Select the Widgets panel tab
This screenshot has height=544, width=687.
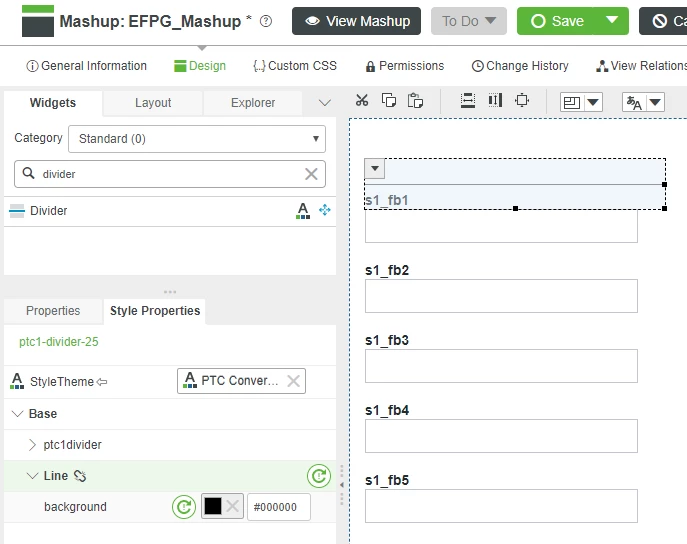coord(53,103)
